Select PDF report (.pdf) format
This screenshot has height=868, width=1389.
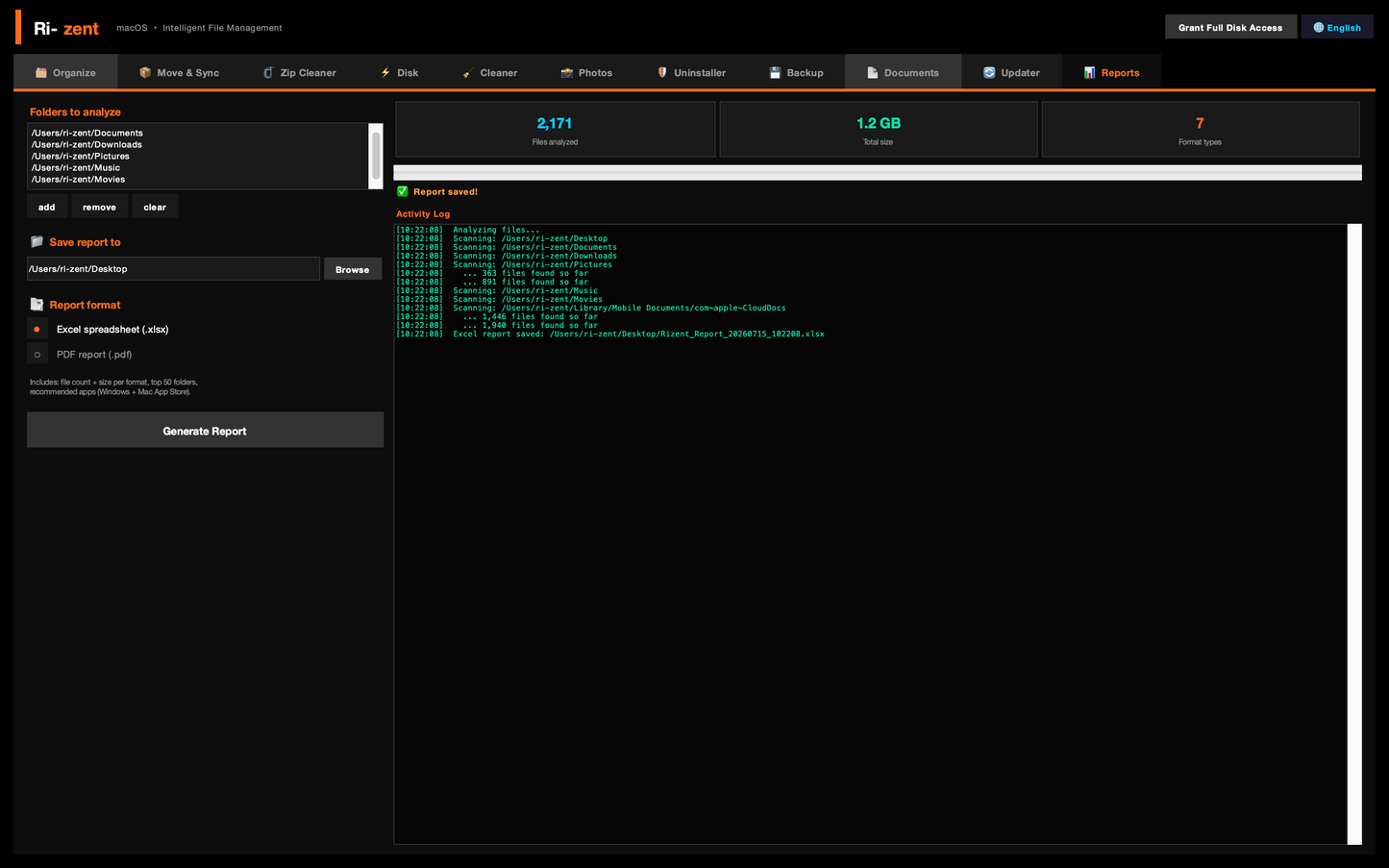pyautogui.click(x=82, y=354)
